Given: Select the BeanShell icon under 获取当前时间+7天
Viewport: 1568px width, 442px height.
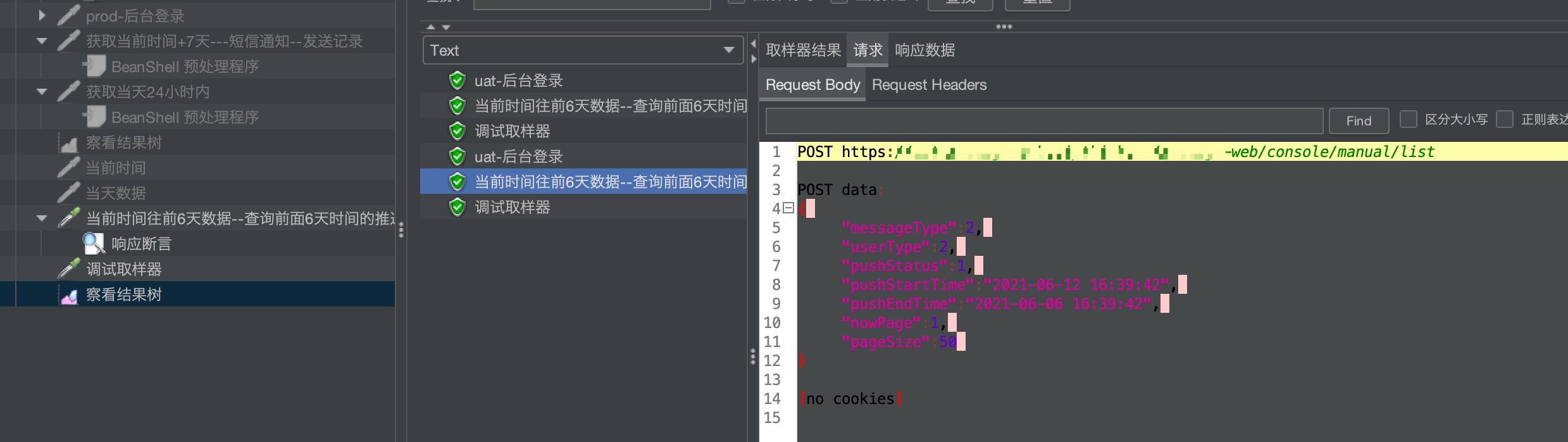Looking at the screenshot, I should tap(94, 66).
